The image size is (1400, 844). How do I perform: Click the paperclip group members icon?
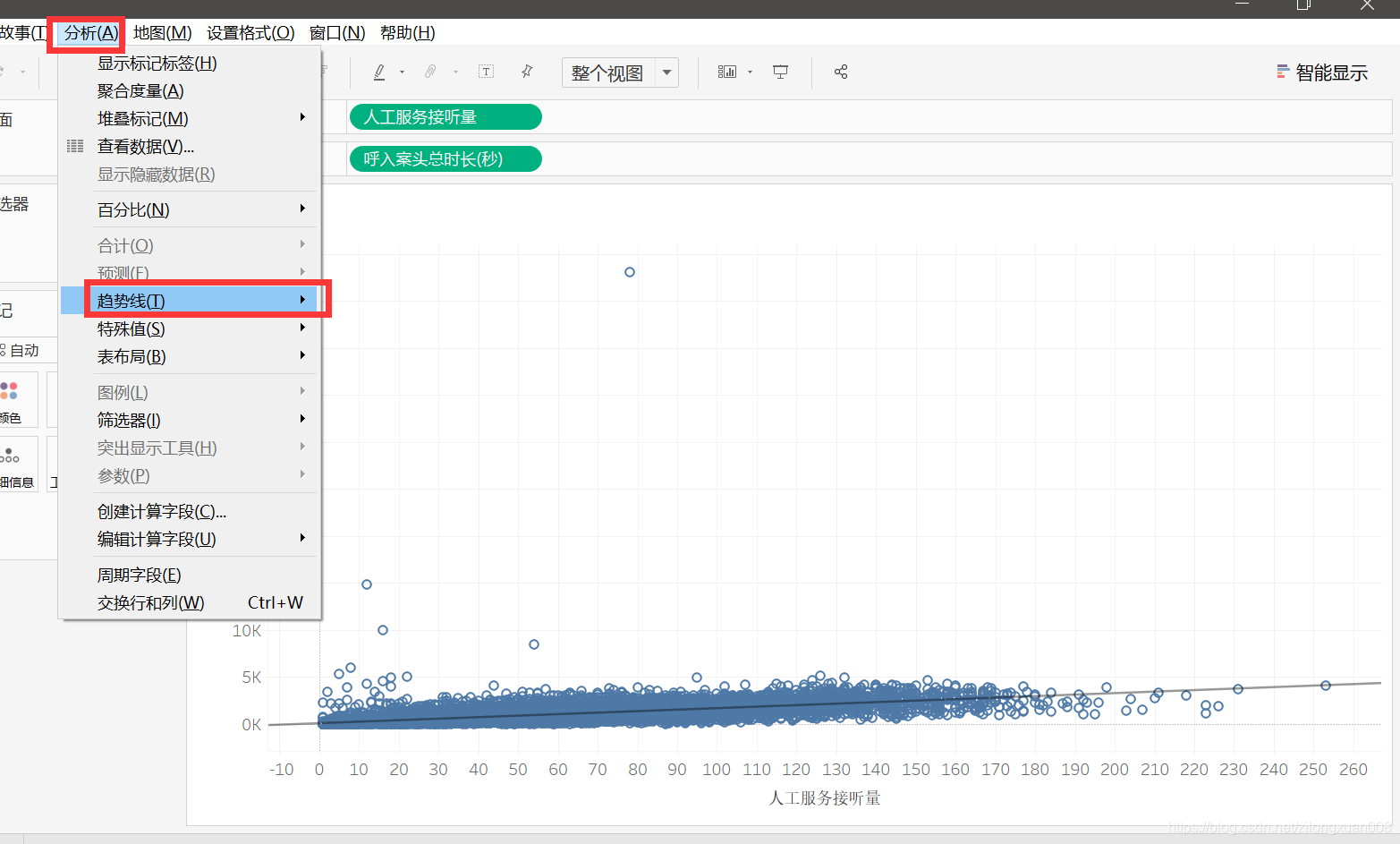pyautogui.click(x=431, y=72)
